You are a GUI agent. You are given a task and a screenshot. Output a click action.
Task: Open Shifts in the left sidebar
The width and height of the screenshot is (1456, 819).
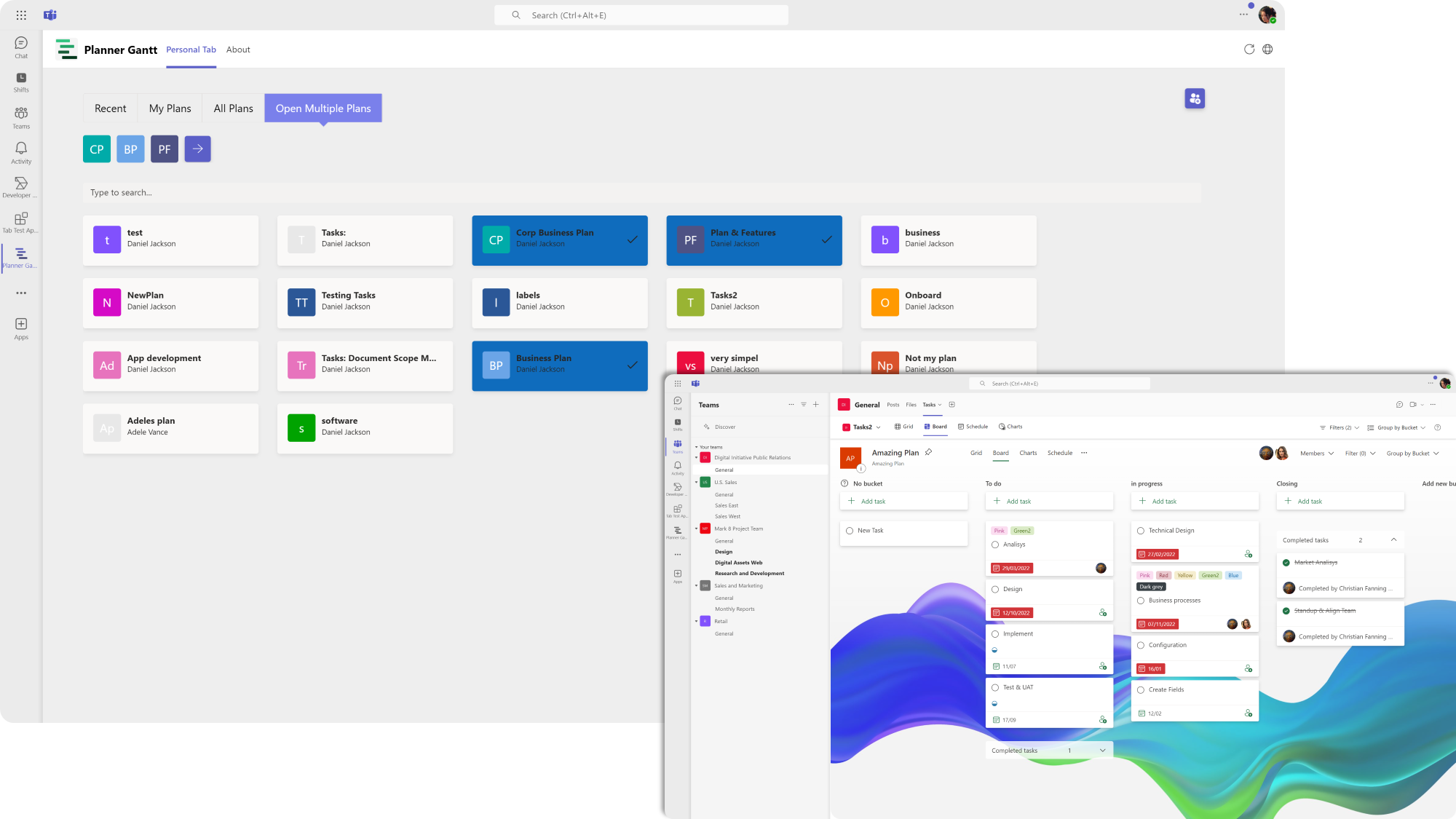(x=21, y=82)
